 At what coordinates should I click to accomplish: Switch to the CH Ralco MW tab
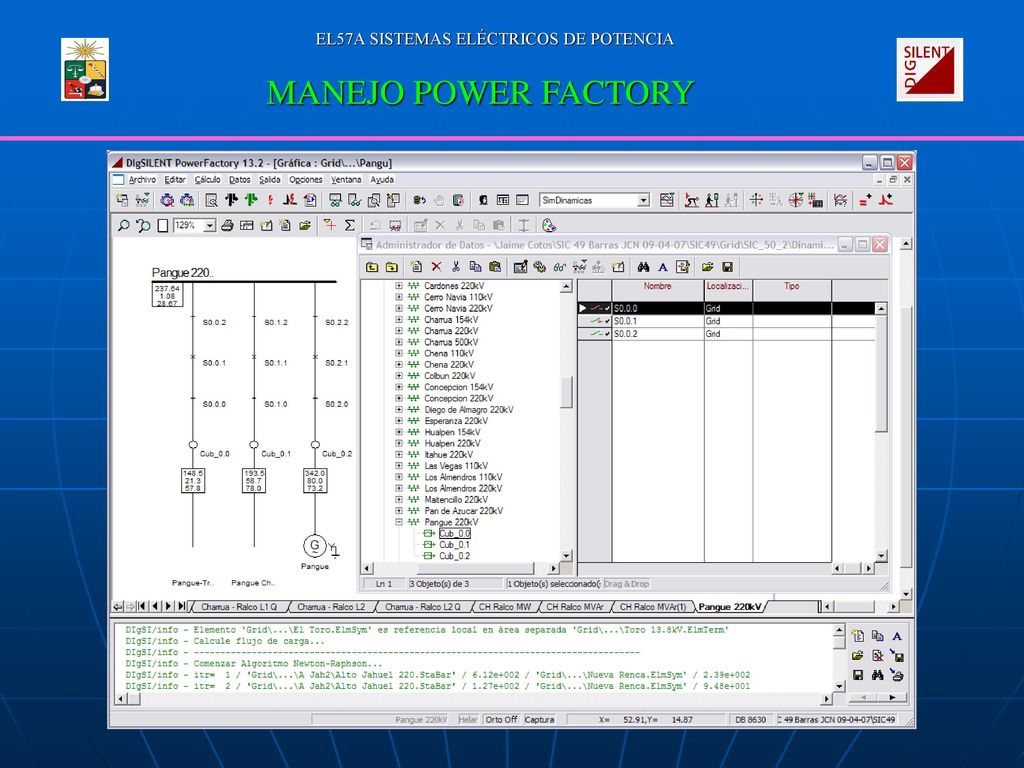[505, 607]
